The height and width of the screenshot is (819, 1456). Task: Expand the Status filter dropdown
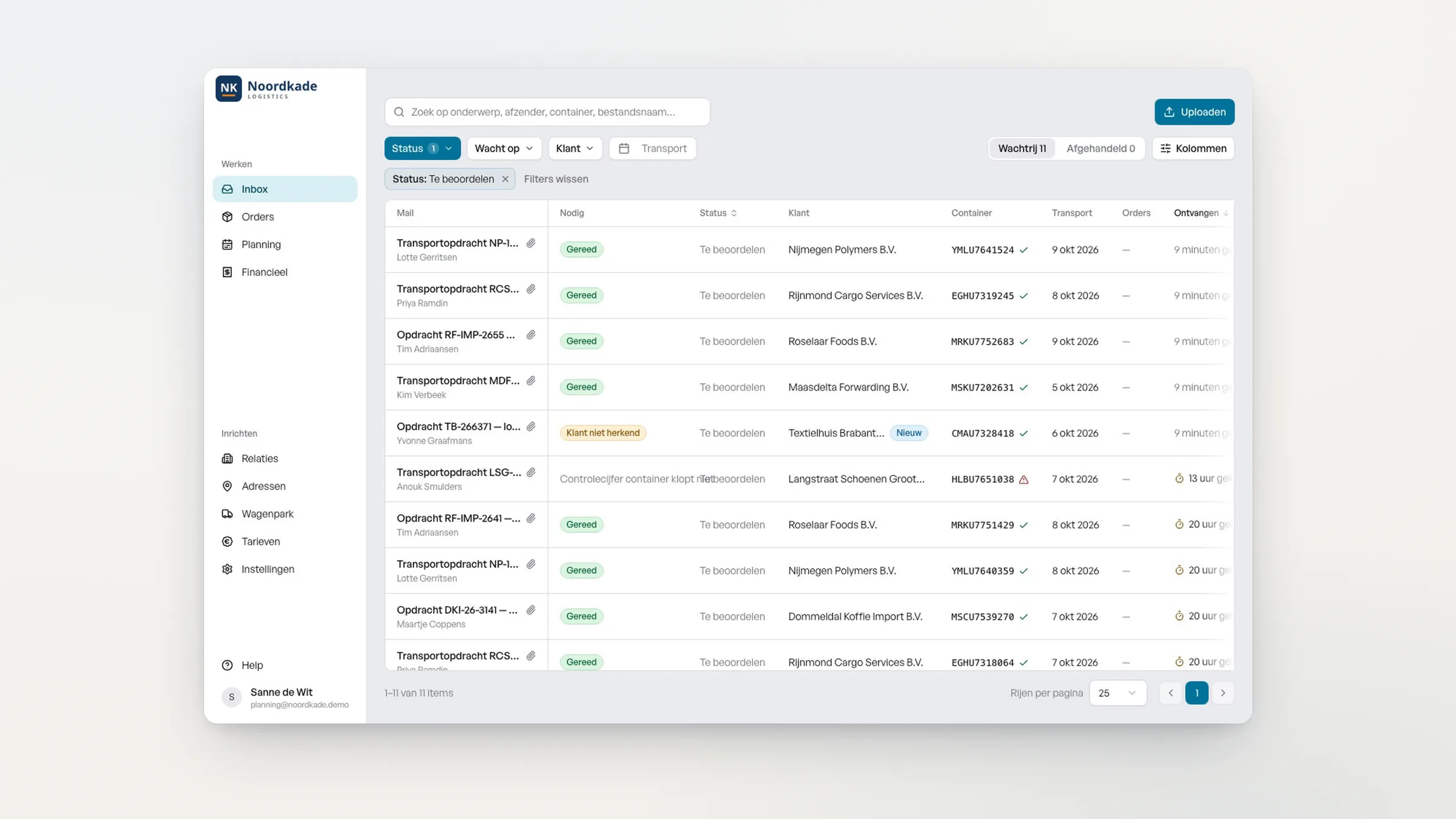pos(422,148)
